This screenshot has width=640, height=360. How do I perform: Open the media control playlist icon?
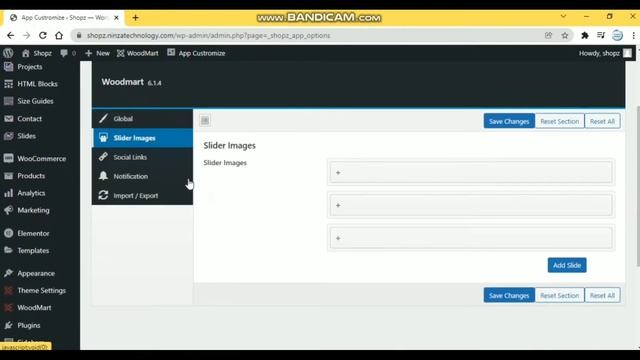coord(601,36)
